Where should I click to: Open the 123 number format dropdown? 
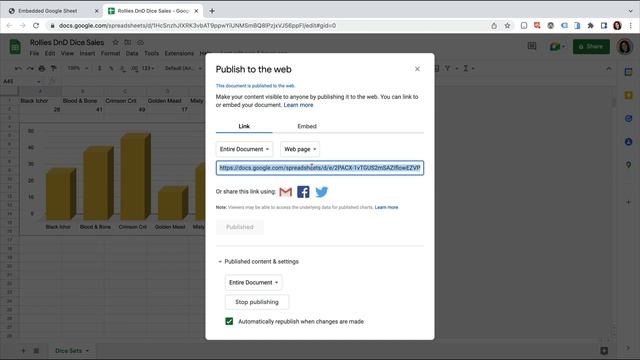click(148, 68)
